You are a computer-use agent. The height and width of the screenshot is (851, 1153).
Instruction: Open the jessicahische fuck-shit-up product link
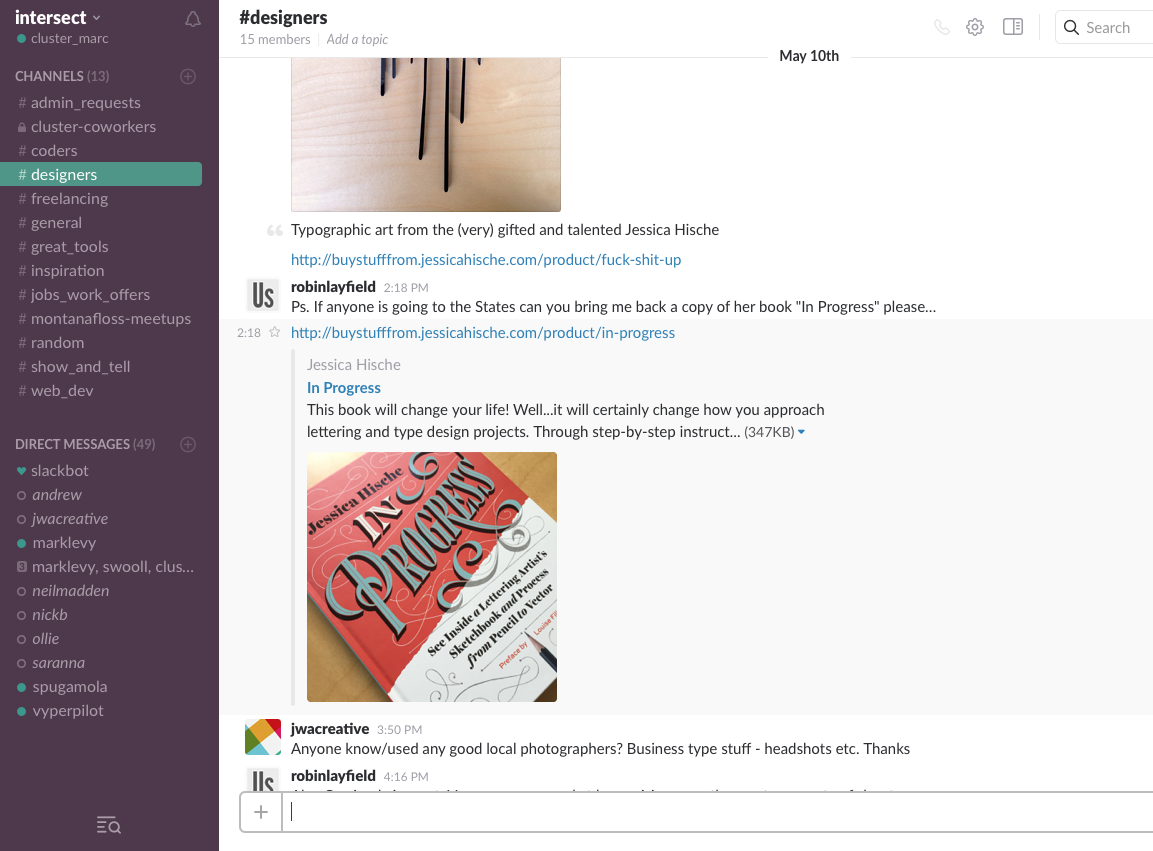click(486, 260)
